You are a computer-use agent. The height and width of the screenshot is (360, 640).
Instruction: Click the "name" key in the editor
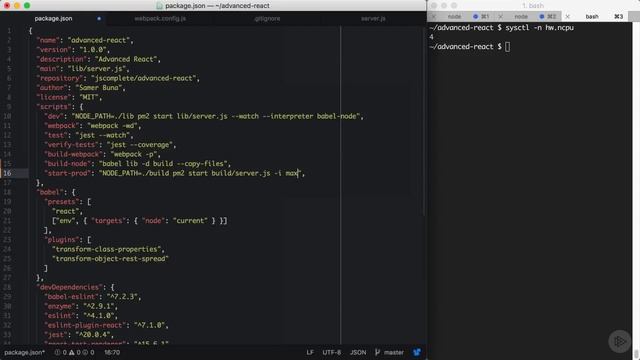coord(48,40)
